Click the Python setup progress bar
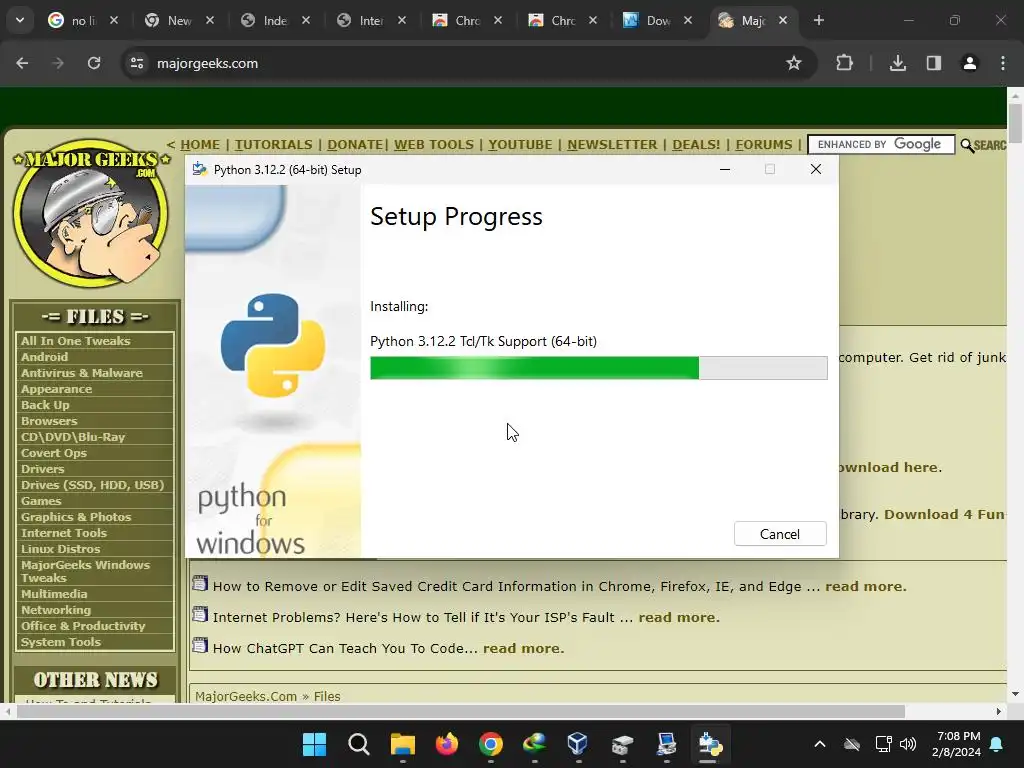Screen dimensions: 1024x768 pyautogui.click(x=598, y=368)
